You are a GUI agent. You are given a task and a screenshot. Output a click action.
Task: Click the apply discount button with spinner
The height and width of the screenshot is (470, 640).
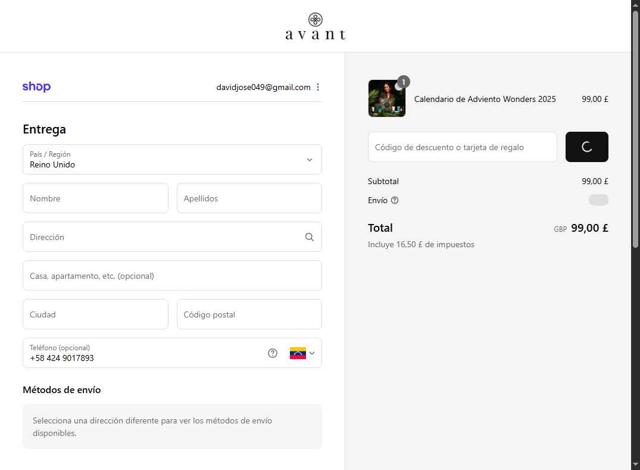tap(587, 147)
